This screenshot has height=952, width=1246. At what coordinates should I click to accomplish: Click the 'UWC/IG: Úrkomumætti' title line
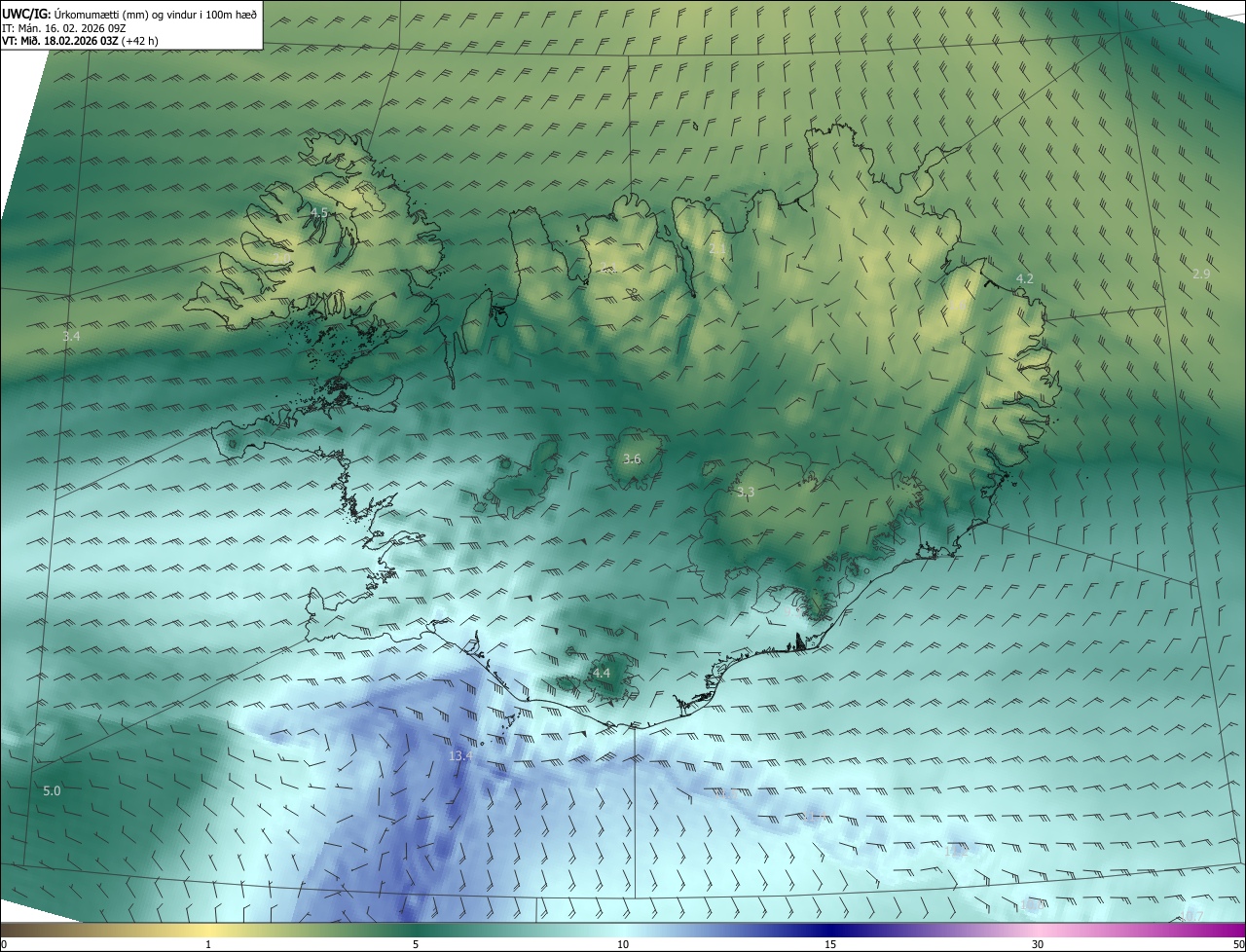[x=128, y=13]
